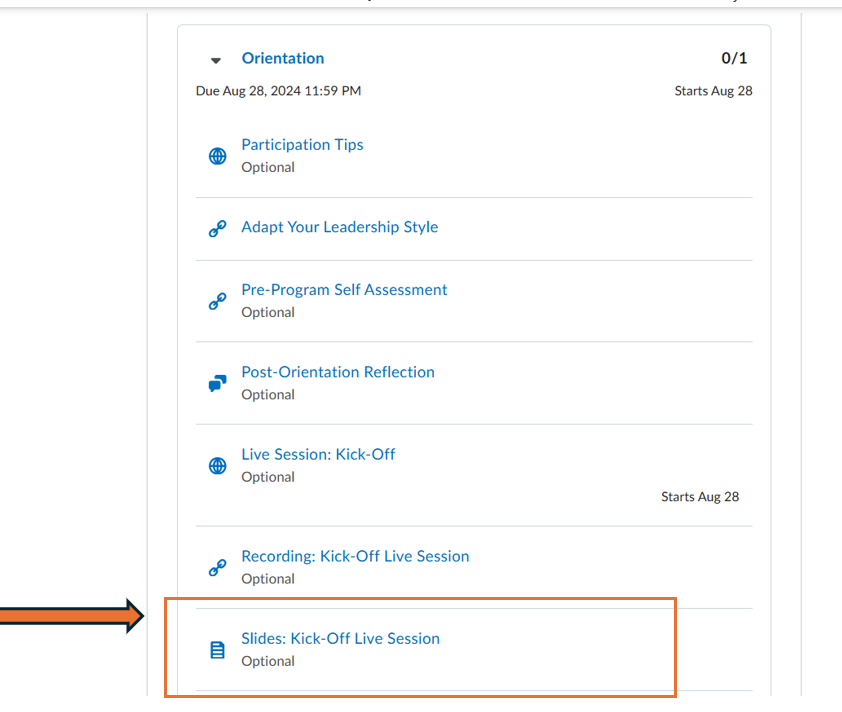Screen dimensions: 842x712
Task: Click the document icon beside Slides: Kick-Off Live Session
Action: point(217,650)
